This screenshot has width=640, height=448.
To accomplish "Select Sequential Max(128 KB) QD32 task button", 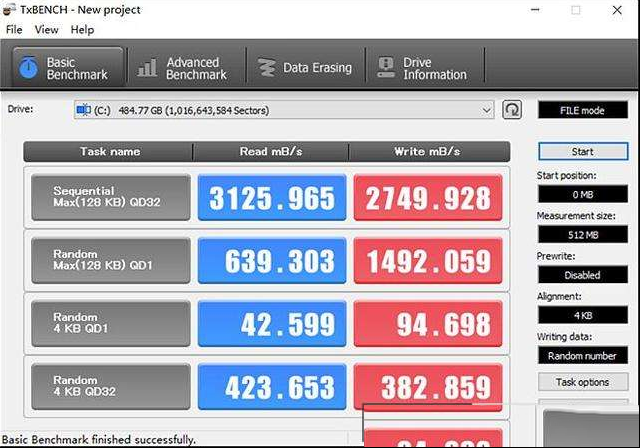I will pyautogui.click(x=111, y=197).
